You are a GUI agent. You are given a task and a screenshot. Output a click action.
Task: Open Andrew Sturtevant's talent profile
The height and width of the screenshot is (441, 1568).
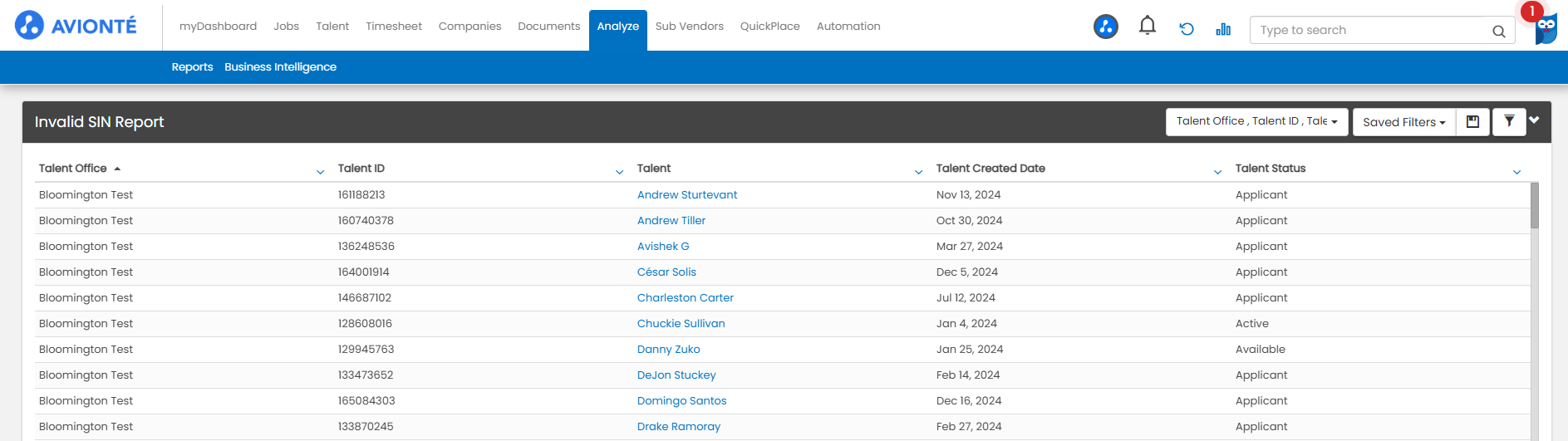click(686, 195)
